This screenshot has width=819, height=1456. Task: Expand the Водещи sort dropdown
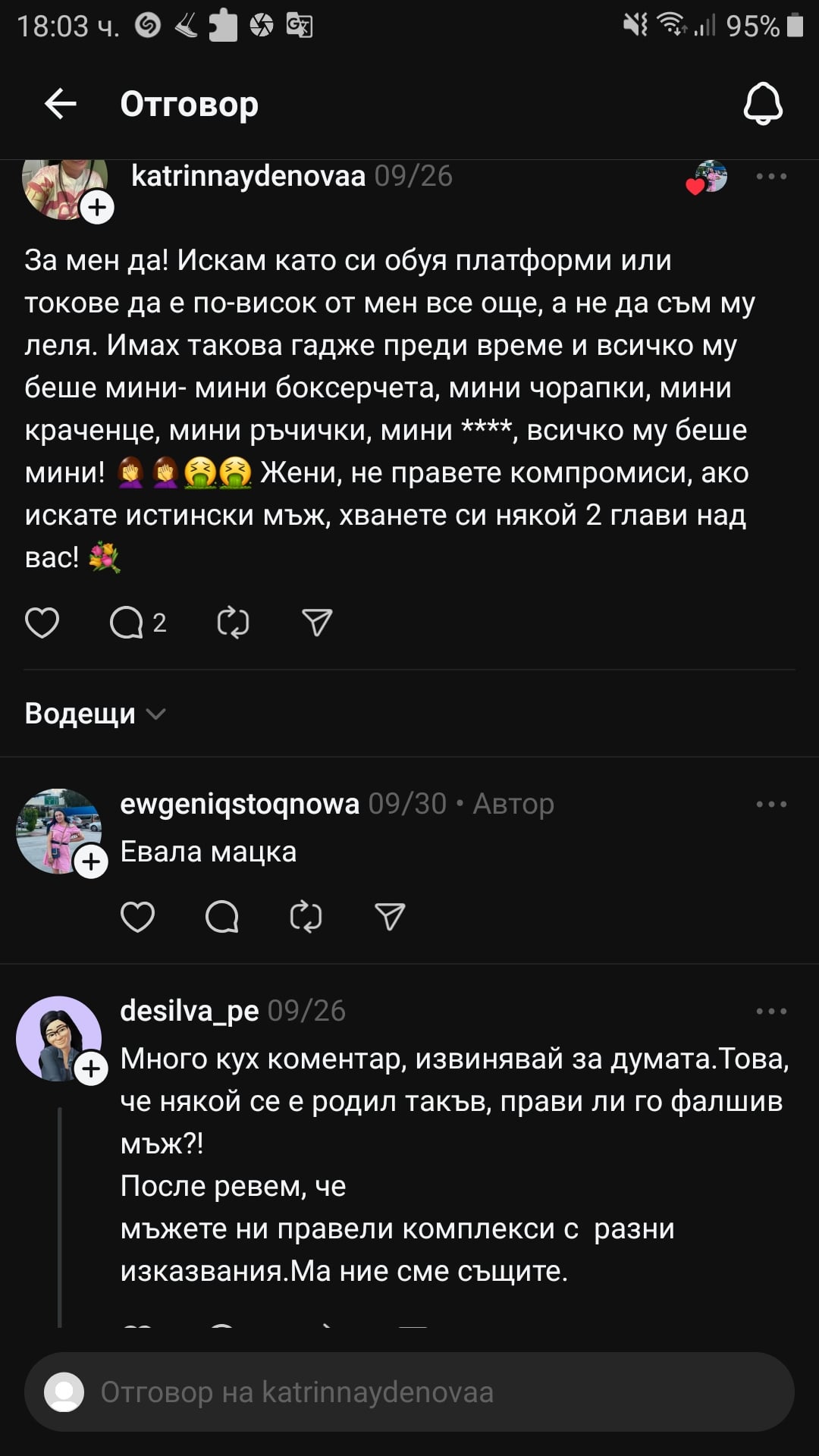pyautogui.click(x=95, y=714)
